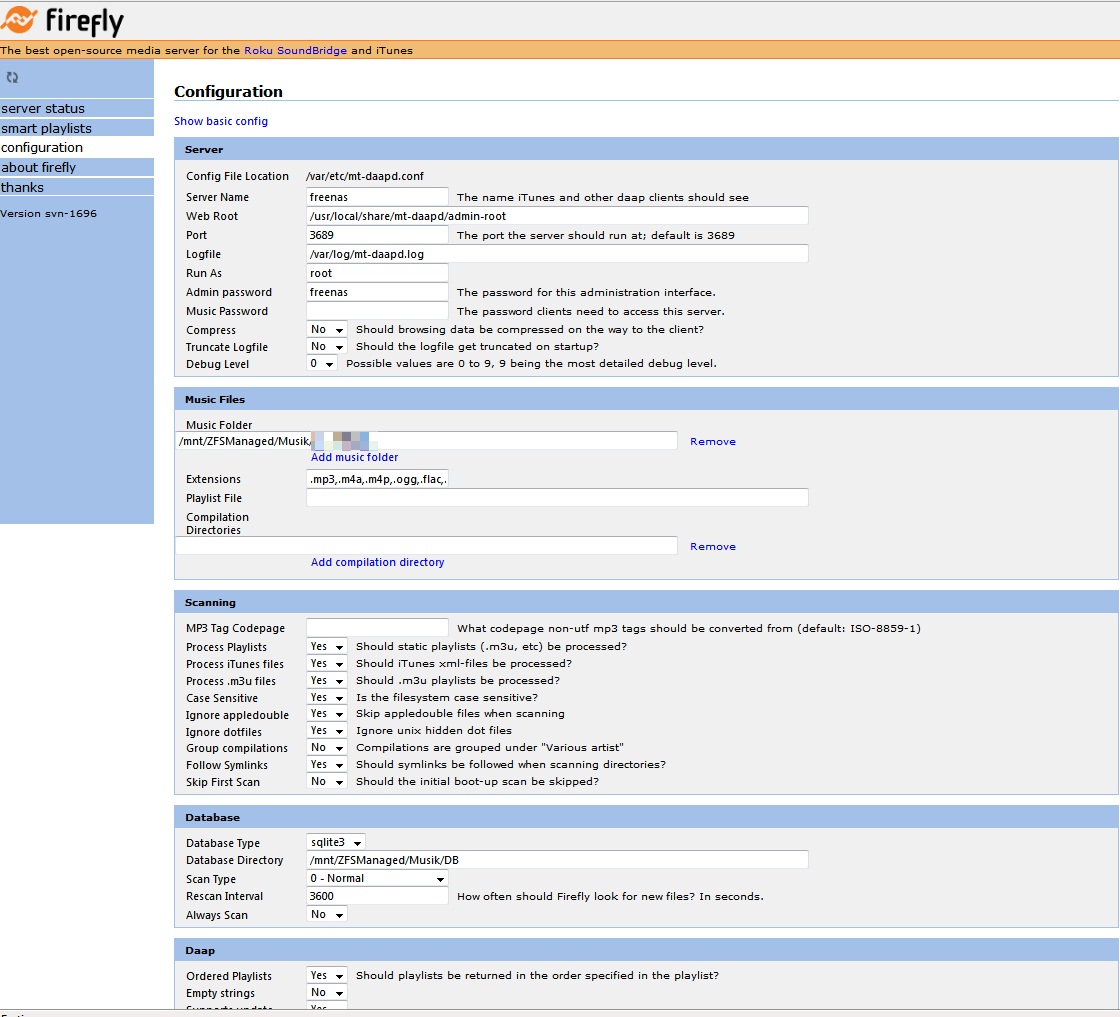Open the Group compilations dropdown
Image resolution: width=1120 pixels, height=1017 pixels.
[x=327, y=748]
